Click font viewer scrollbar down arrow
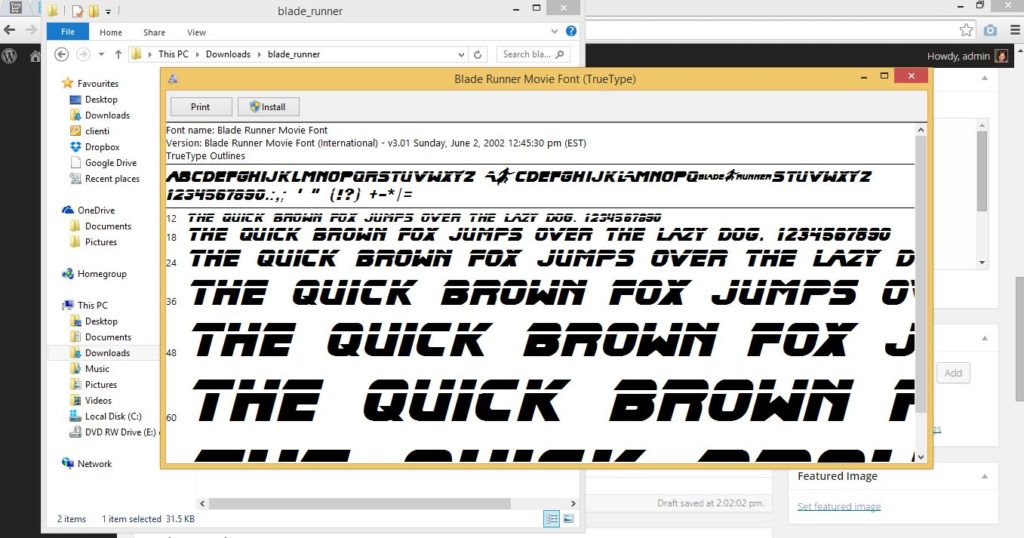Image resolution: width=1024 pixels, height=538 pixels. (x=921, y=457)
